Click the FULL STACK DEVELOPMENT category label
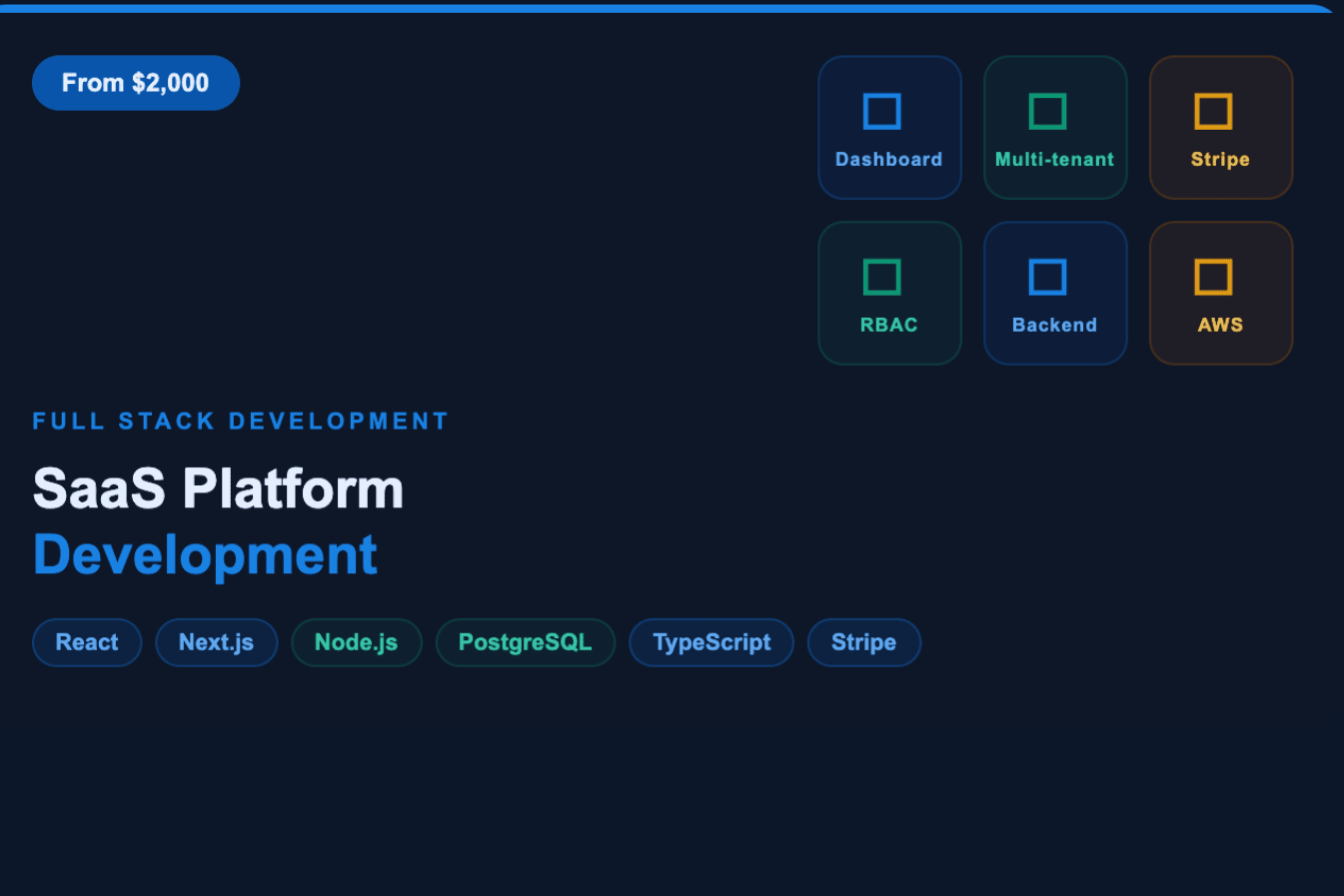1344x896 pixels. pyautogui.click(x=241, y=422)
